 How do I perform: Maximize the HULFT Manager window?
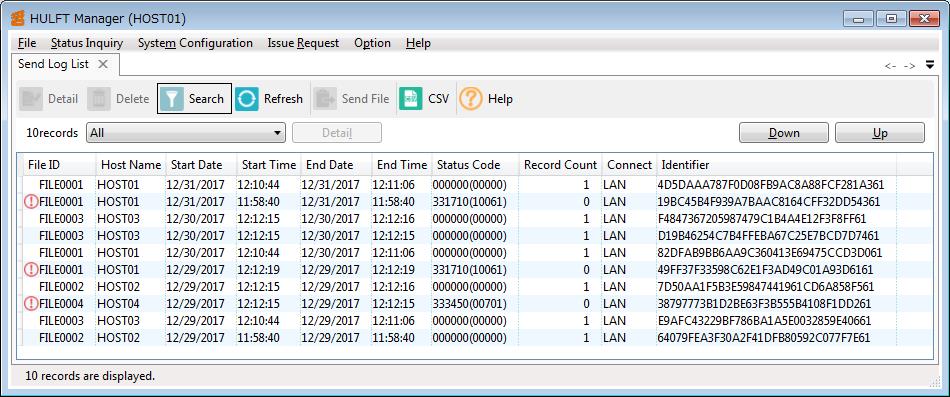point(891,19)
